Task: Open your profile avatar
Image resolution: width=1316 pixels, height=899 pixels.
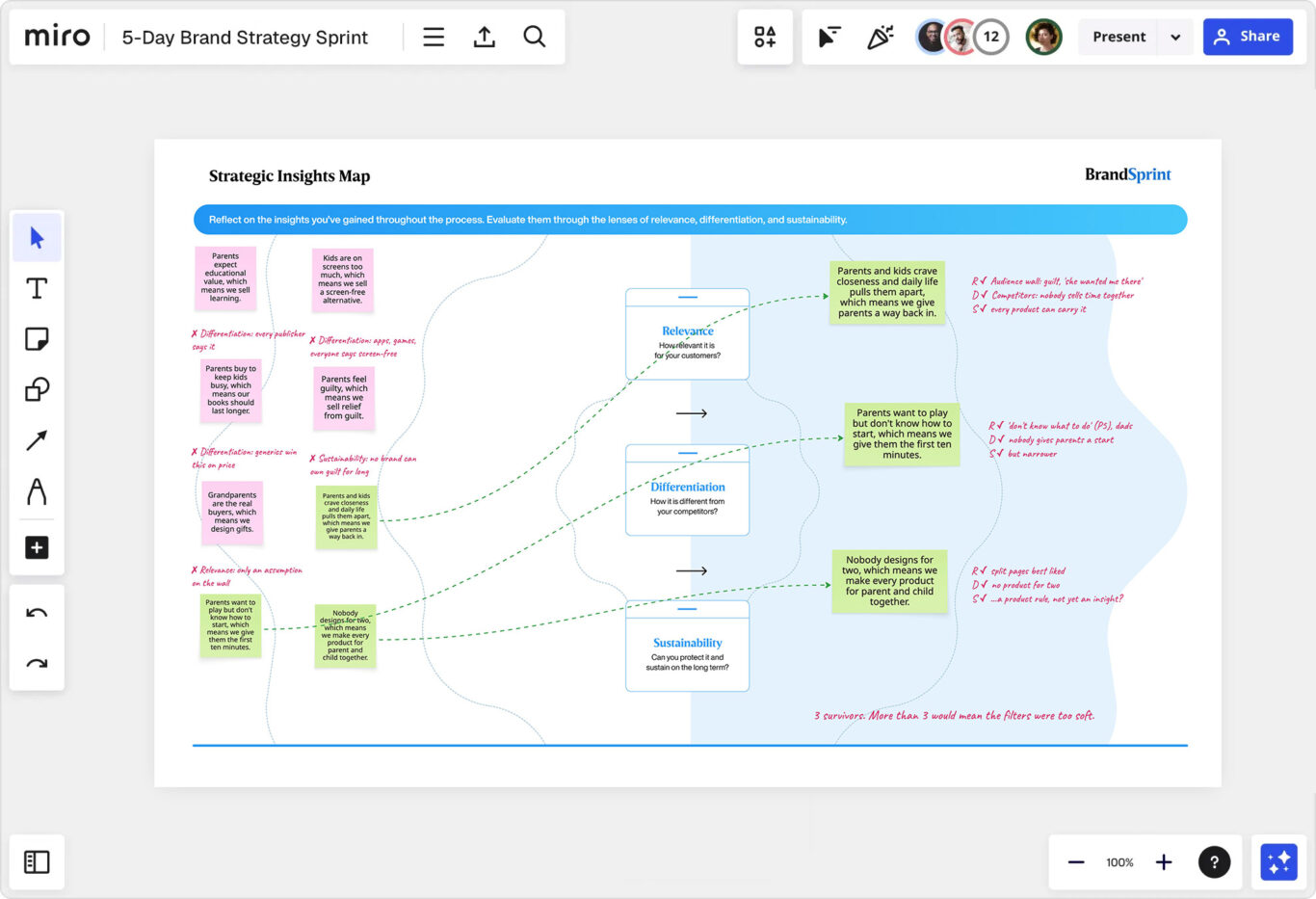Action: click(x=1043, y=37)
